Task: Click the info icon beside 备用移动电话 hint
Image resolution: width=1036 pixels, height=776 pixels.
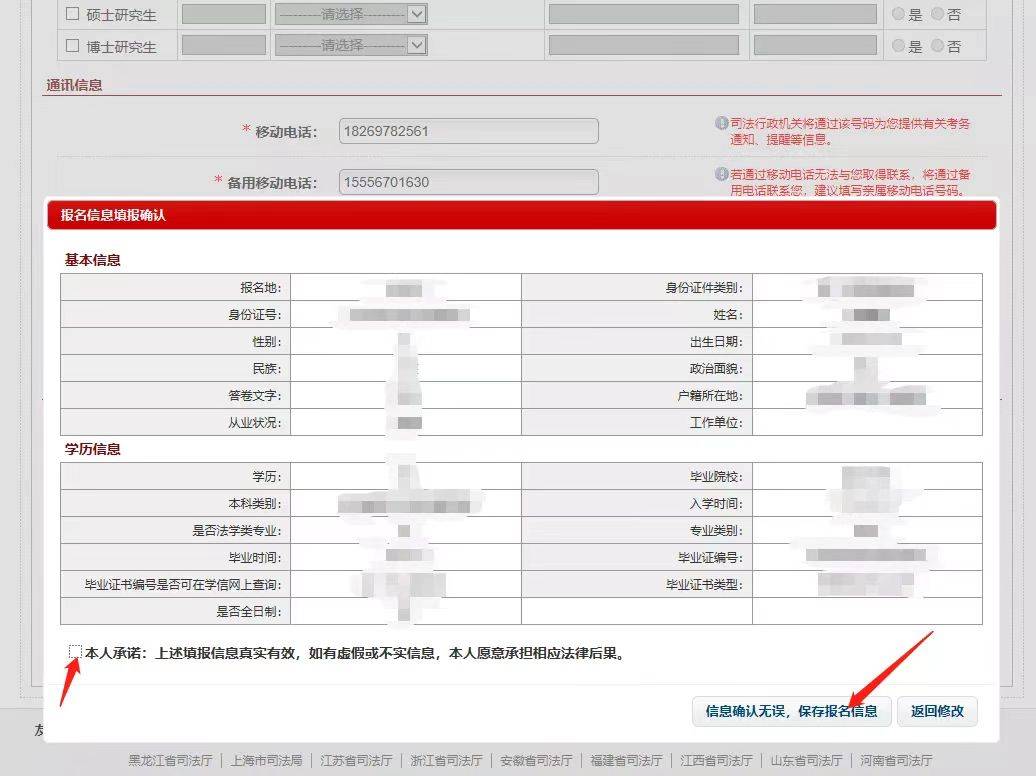Action: tap(721, 174)
